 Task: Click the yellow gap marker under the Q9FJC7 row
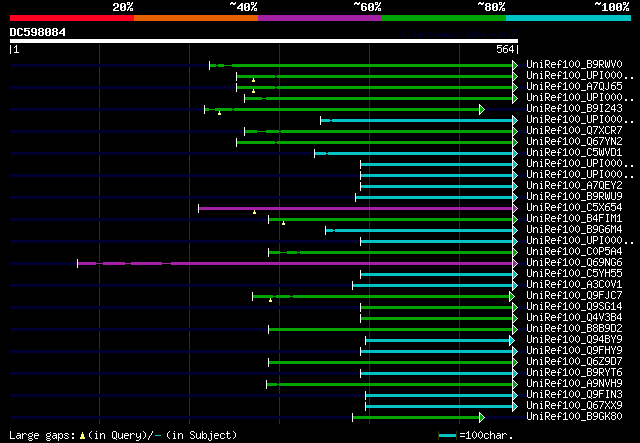click(x=270, y=301)
